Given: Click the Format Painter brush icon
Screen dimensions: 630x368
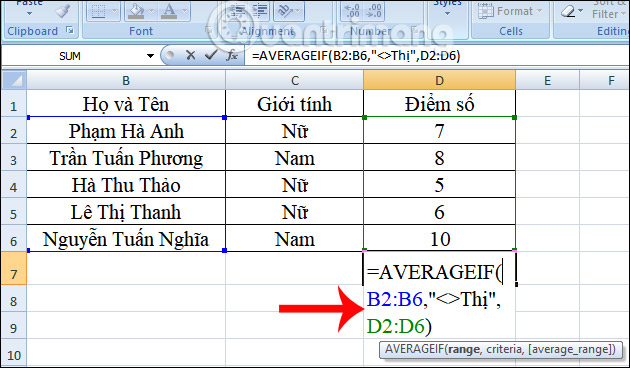Looking at the screenshot, I should (62, 12).
